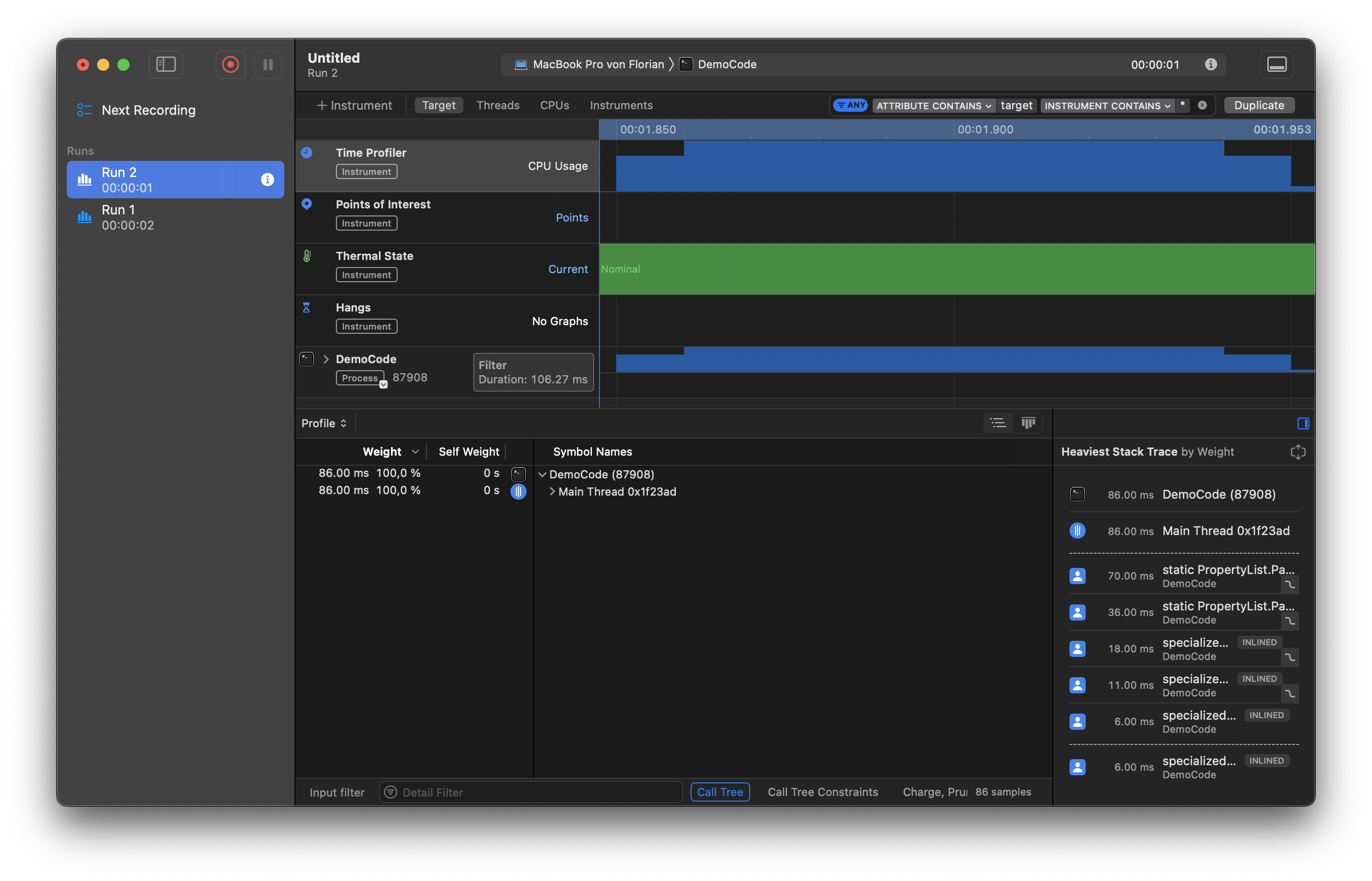1372x881 pixels.
Task: Select the call tree outline view icon
Action: click(998, 423)
